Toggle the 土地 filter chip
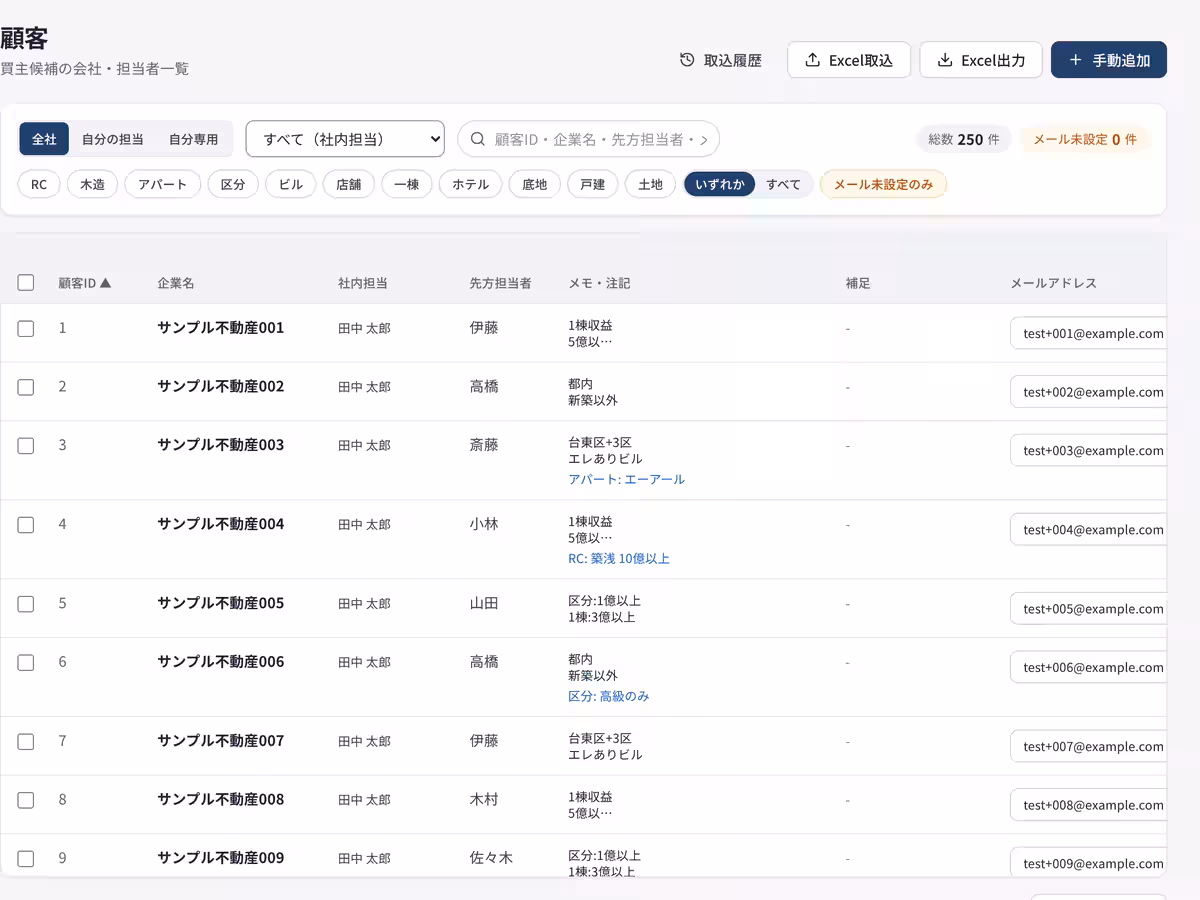 pyautogui.click(x=651, y=184)
